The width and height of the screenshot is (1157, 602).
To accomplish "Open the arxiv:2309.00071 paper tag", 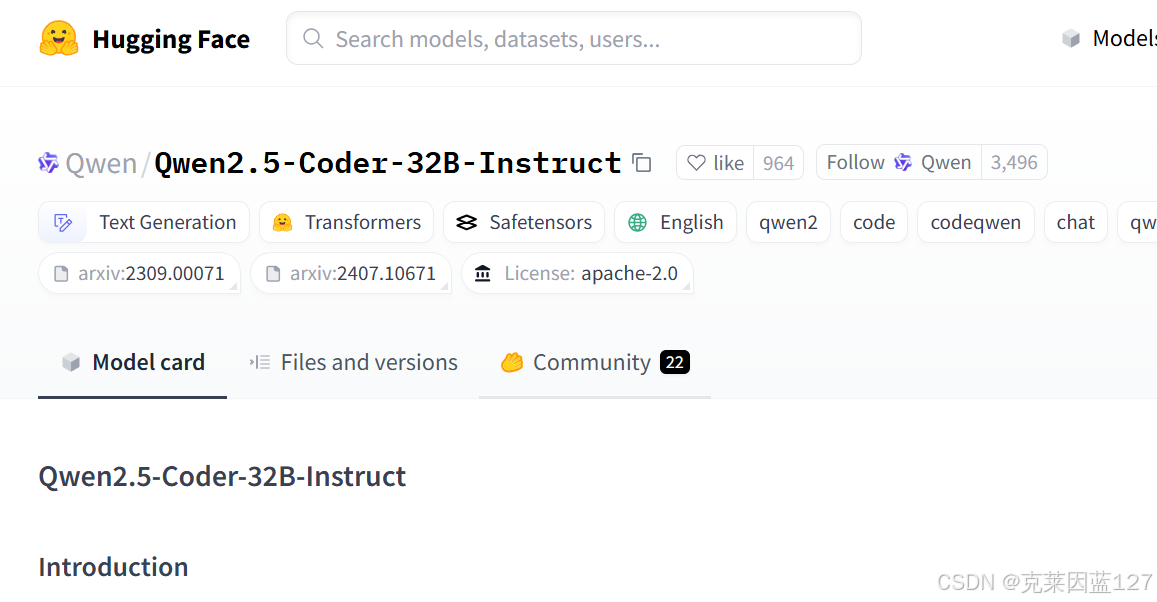I will 139,273.
